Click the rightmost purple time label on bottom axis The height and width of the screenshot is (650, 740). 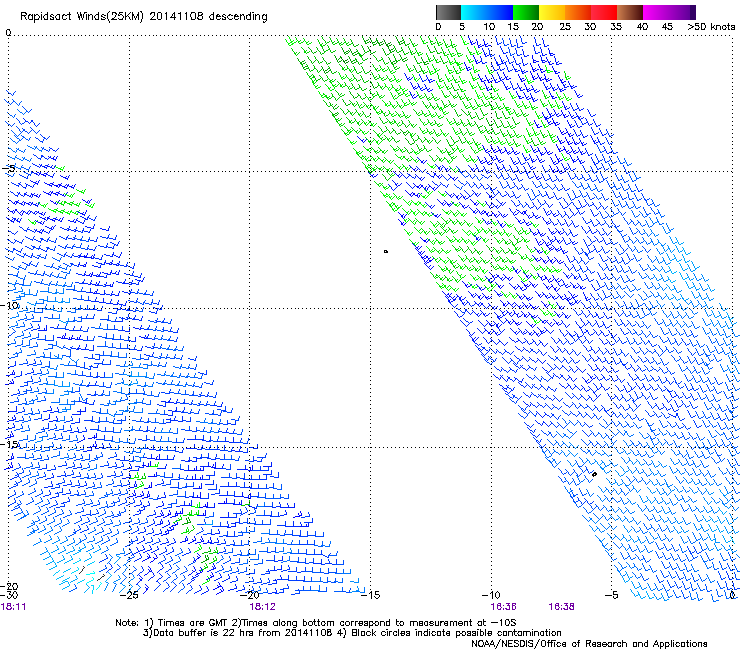tap(561, 606)
